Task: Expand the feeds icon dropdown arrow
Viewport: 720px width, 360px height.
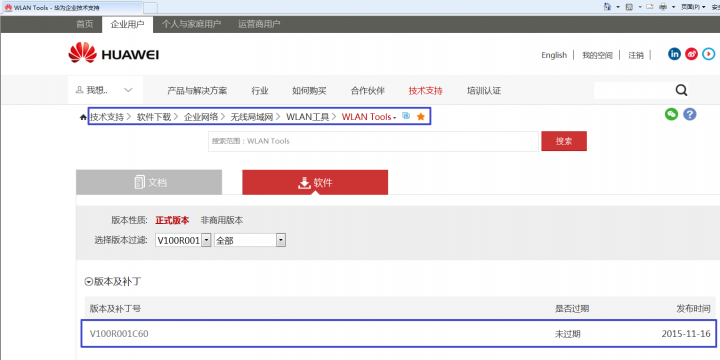Action: click(640, 7)
